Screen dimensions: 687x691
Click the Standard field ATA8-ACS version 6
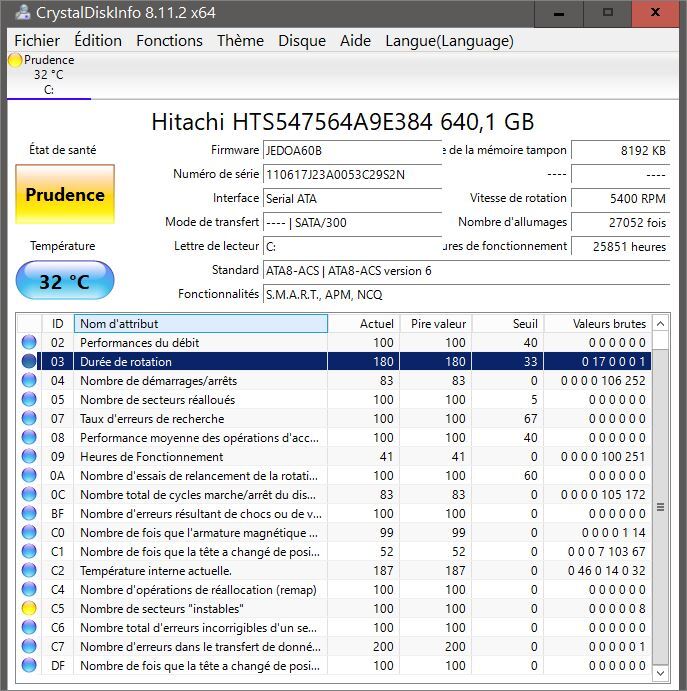click(467, 271)
